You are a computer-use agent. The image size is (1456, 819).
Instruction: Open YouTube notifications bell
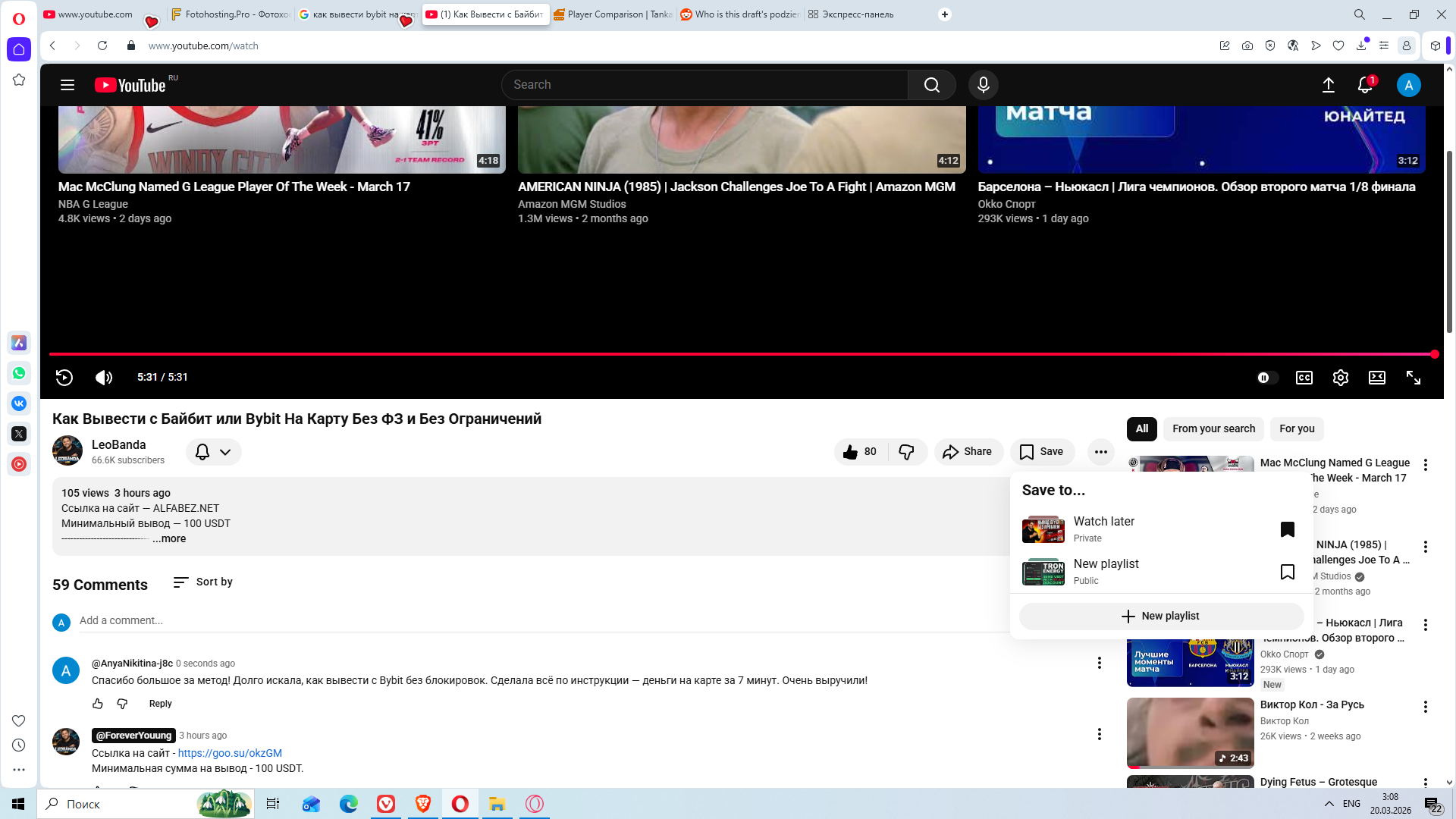(1365, 85)
